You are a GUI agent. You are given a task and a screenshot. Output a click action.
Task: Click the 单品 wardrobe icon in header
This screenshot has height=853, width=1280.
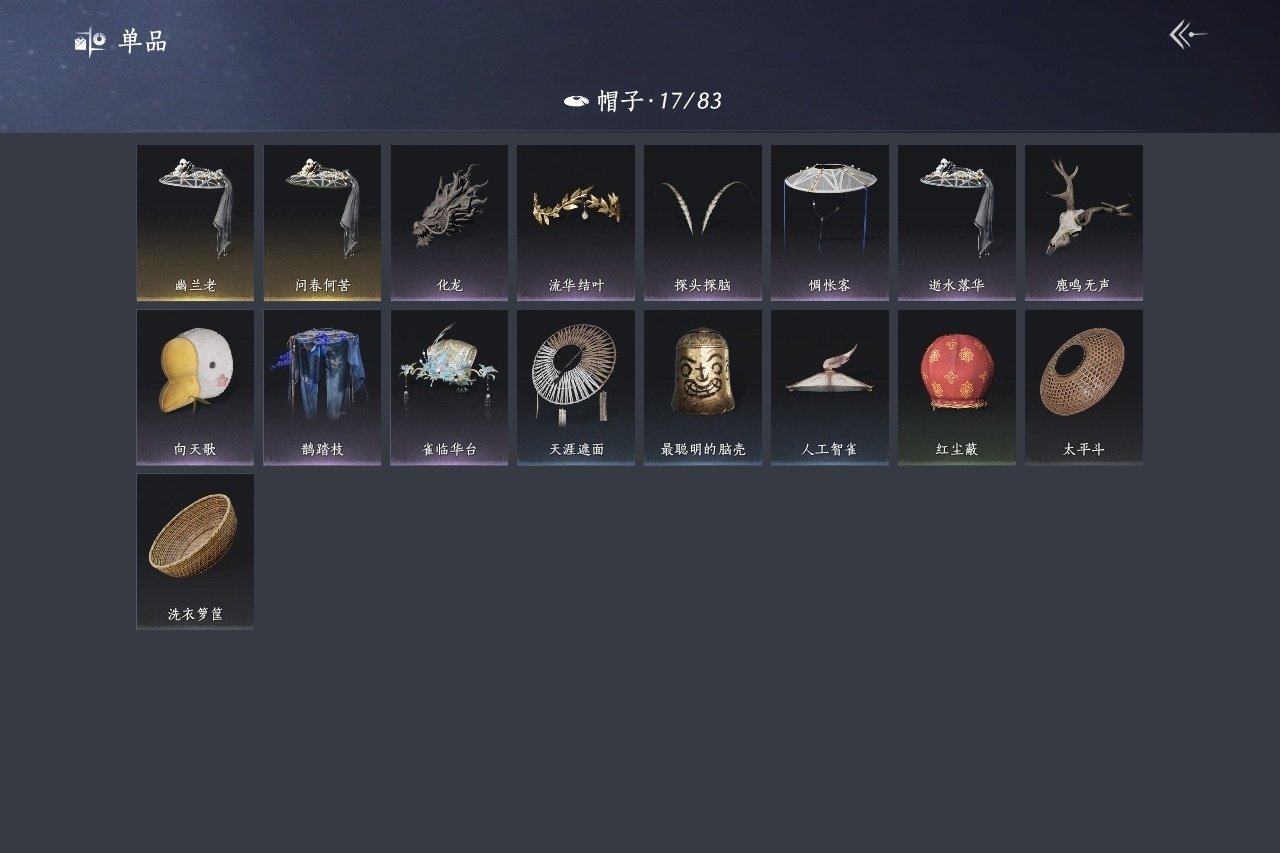coord(90,42)
